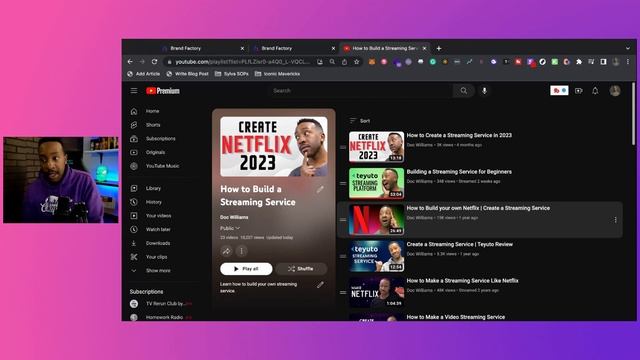Open 'How to Make a Streaming Service Like Netflix'
The height and width of the screenshot is (360, 640).
point(462,281)
